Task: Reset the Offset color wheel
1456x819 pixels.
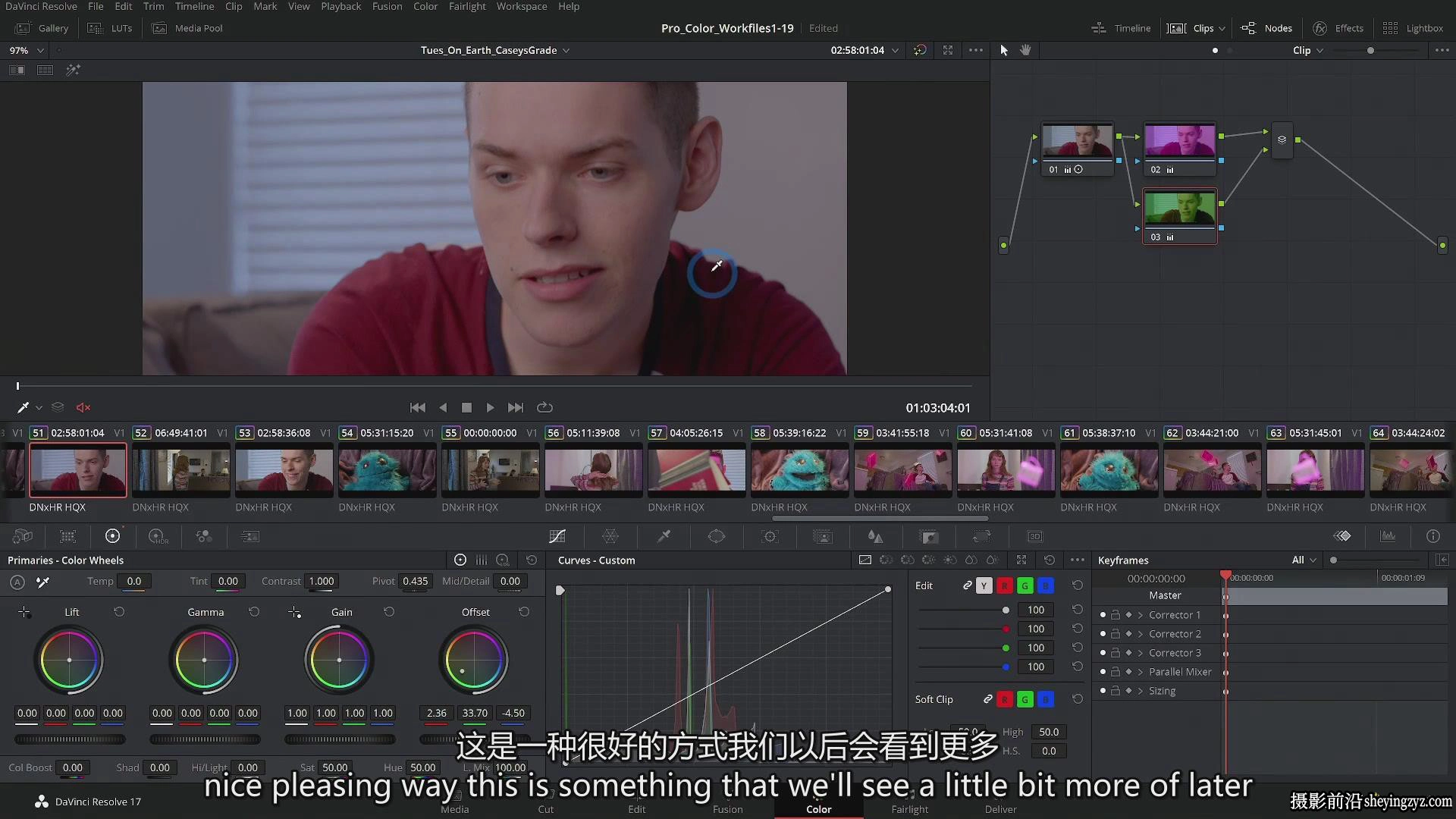Action: [524, 611]
